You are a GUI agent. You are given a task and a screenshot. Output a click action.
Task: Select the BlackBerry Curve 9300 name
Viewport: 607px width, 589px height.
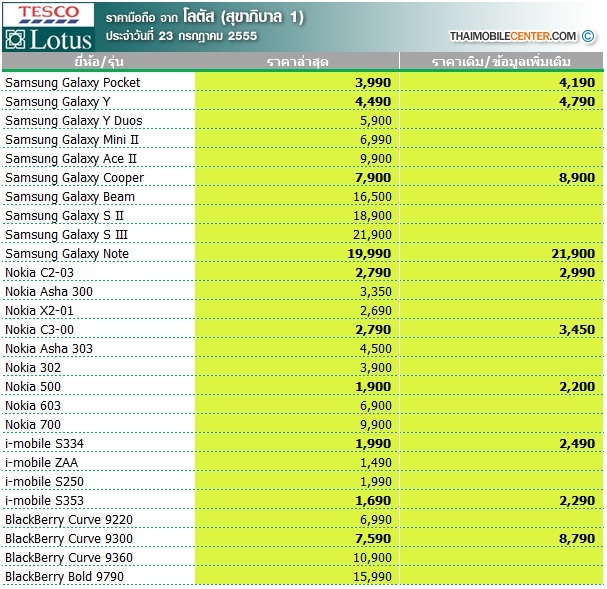pyautogui.click(x=69, y=538)
